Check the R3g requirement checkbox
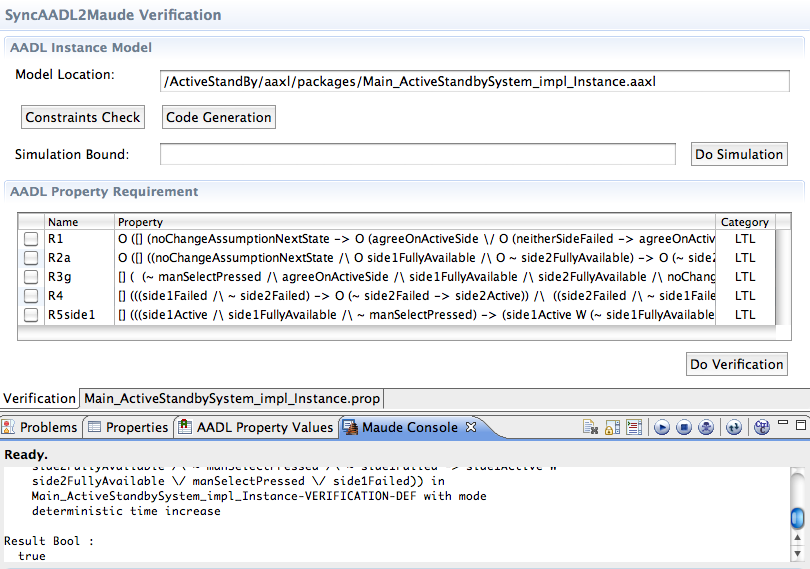This screenshot has height=569, width=810. point(31,277)
